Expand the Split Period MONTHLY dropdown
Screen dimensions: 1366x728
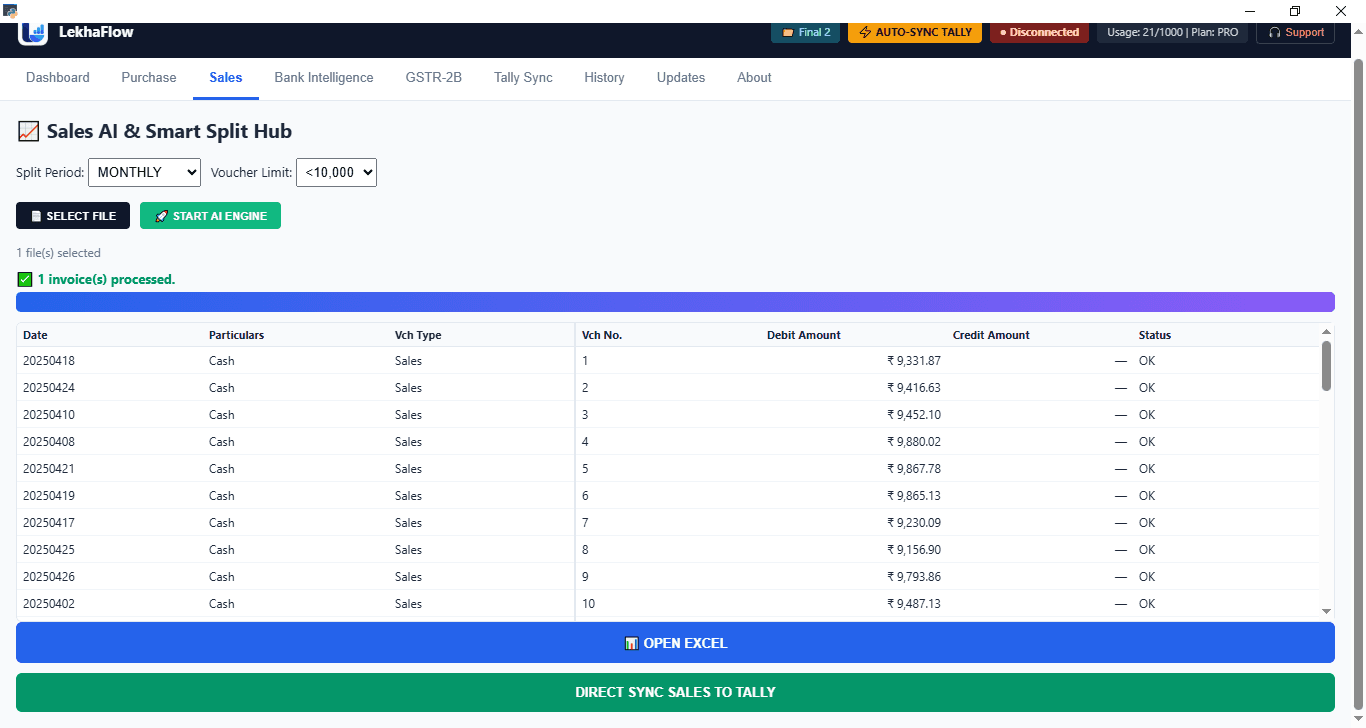point(145,172)
